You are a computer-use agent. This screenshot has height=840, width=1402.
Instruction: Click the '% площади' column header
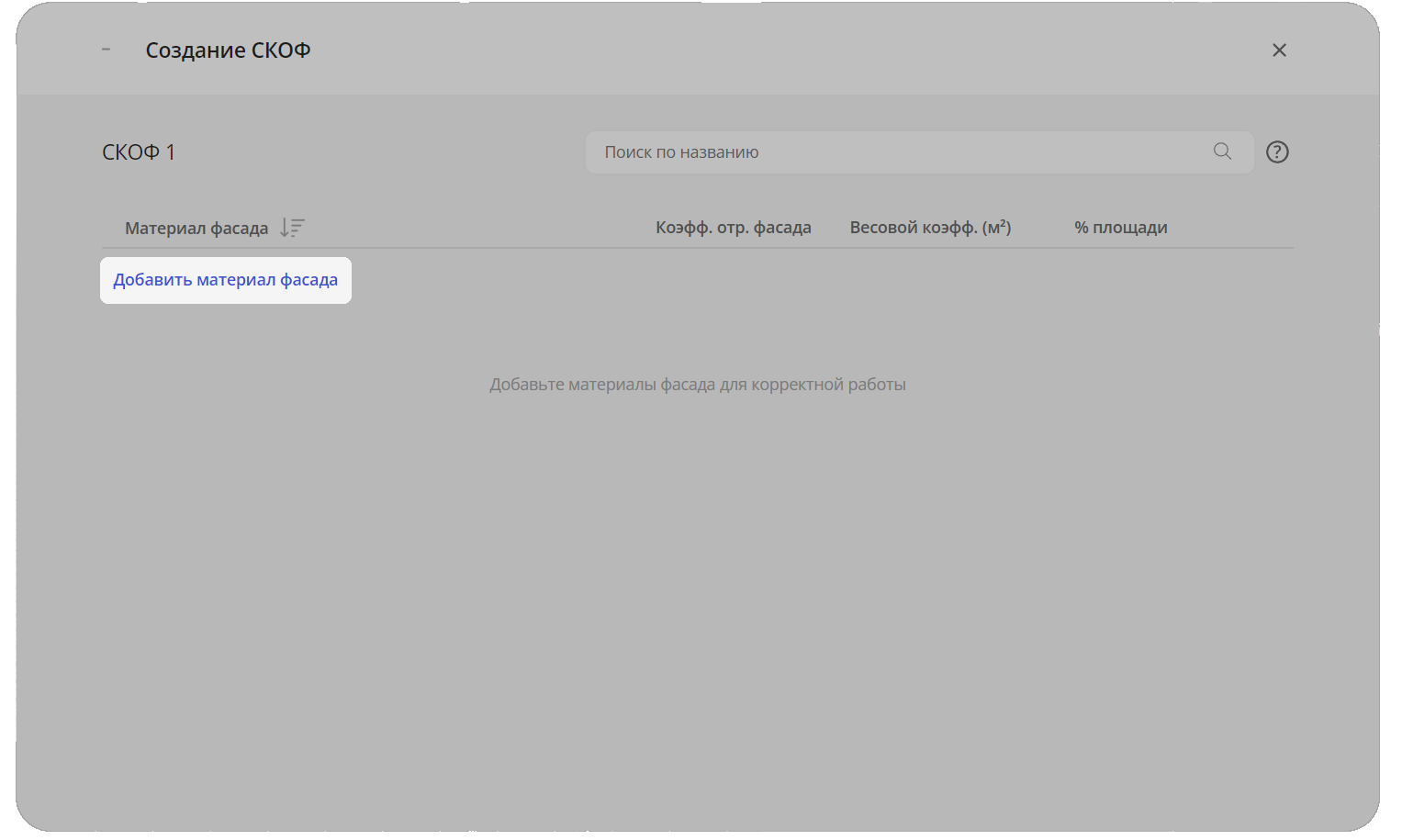coord(1121,228)
